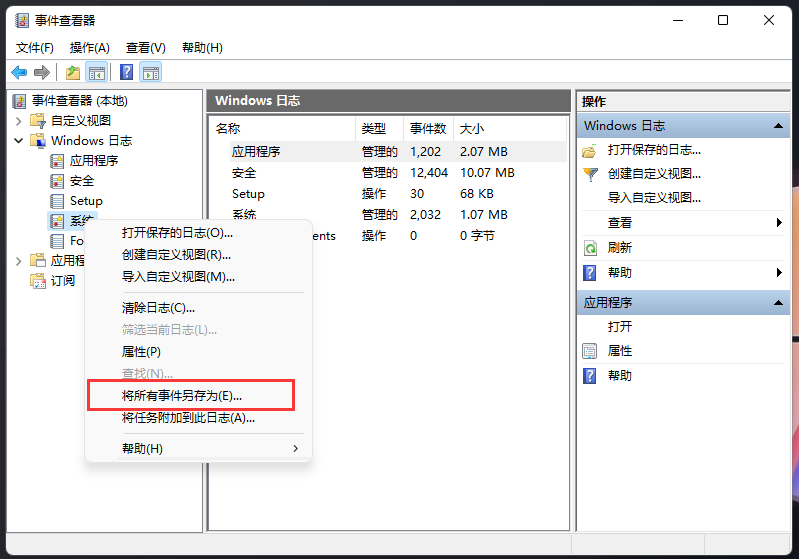
Task: Click the green 刷新 refresh icon
Action: 590,248
